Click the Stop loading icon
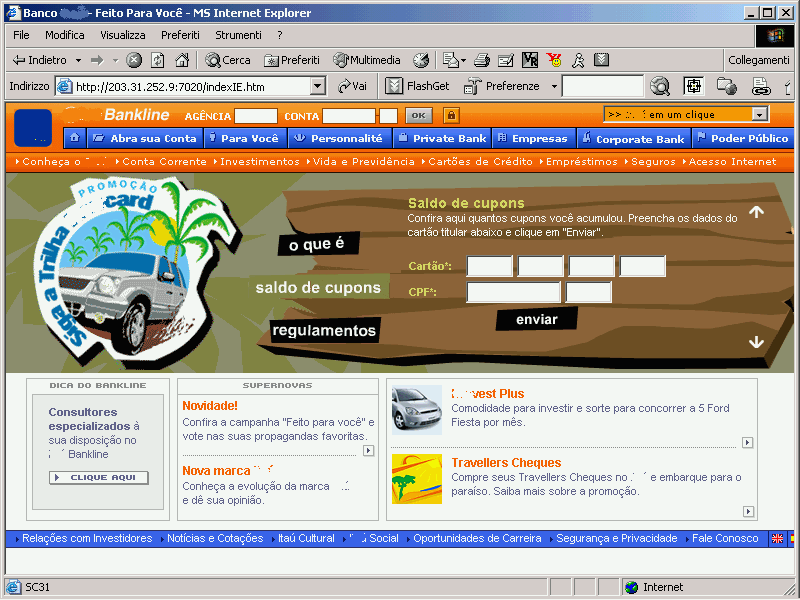Image resolution: width=800 pixels, height=600 pixels. [x=134, y=60]
